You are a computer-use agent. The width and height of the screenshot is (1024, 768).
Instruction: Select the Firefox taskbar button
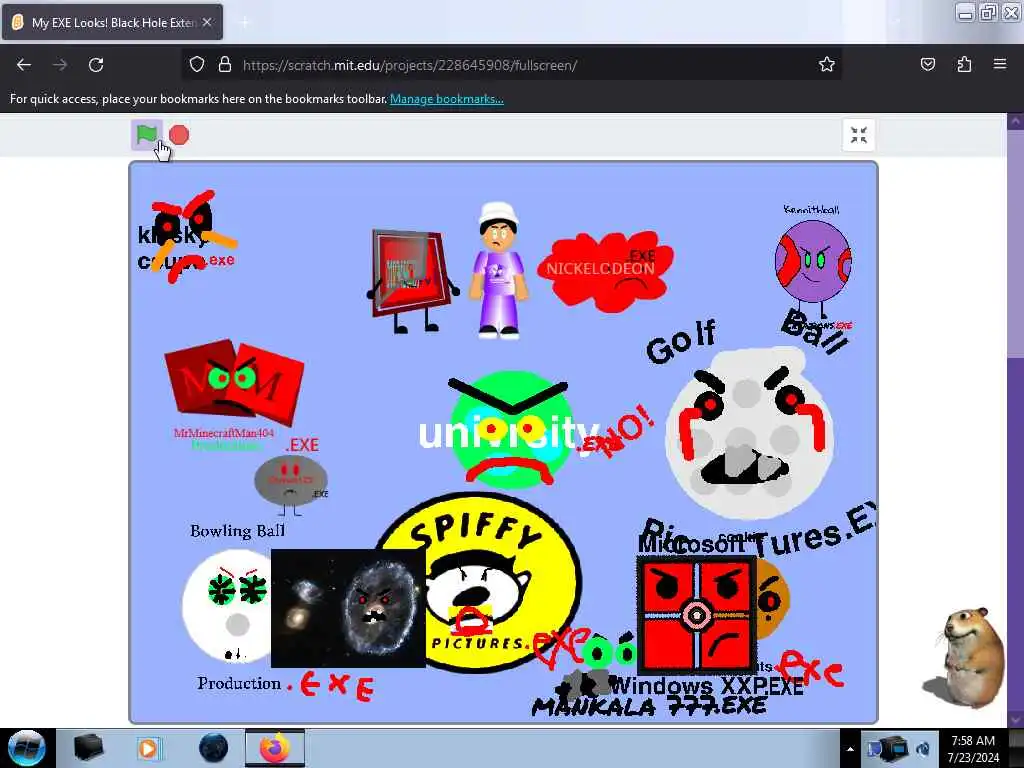pos(275,748)
